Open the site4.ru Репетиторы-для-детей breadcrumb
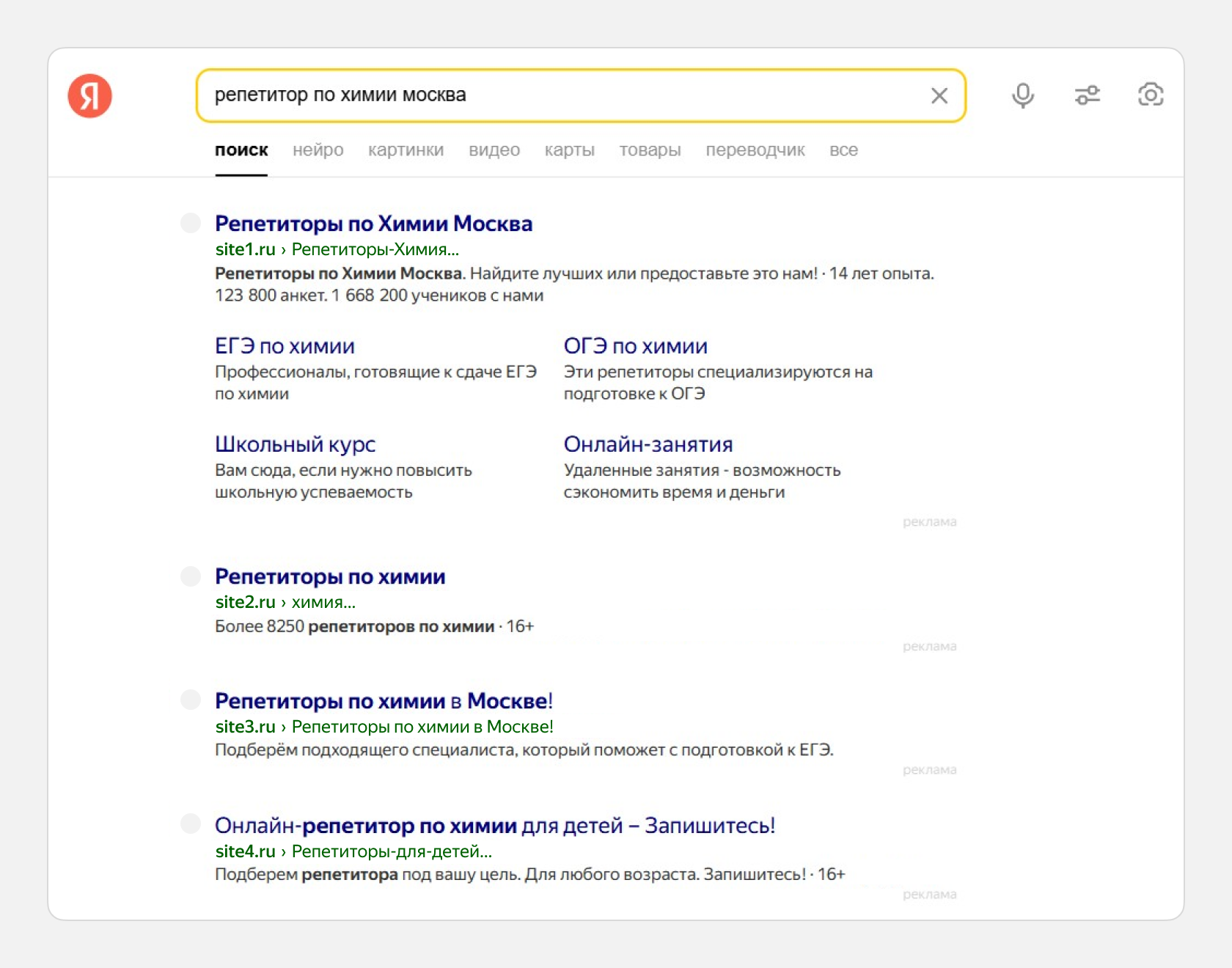The width and height of the screenshot is (1232, 968). click(x=392, y=851)
